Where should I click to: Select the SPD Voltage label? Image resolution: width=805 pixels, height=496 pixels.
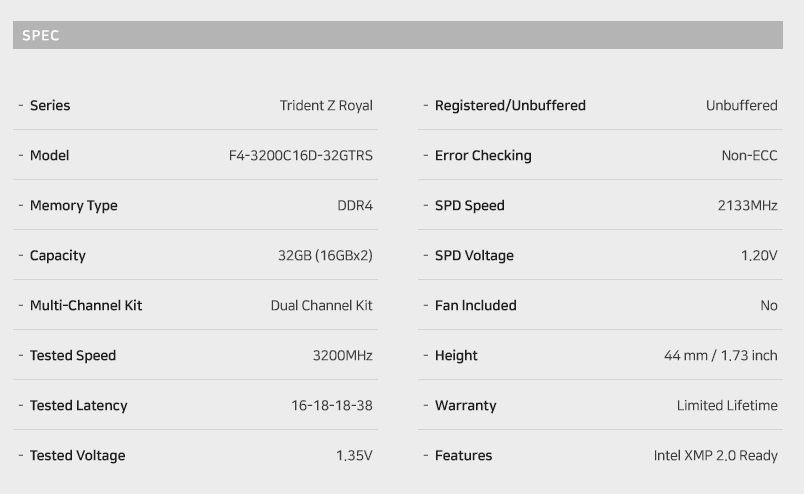[474, 255]
